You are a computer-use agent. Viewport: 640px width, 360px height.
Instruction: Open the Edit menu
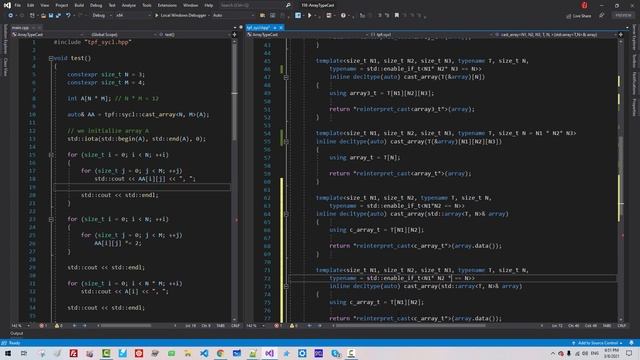pyautogui.click(x=31, y=5)
